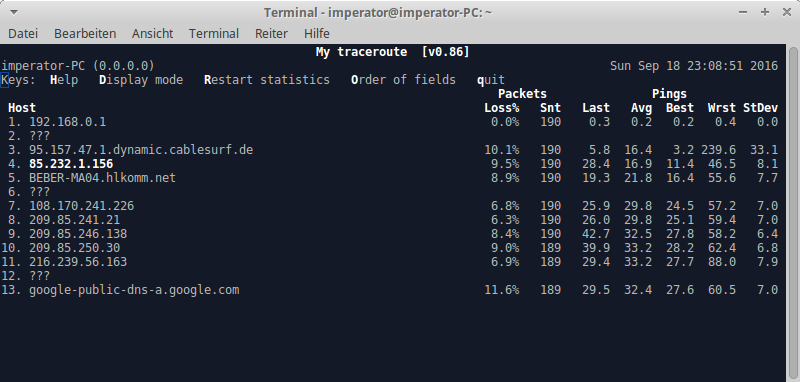
Task: Open the Terminal menu
Action: pos(214,34)
